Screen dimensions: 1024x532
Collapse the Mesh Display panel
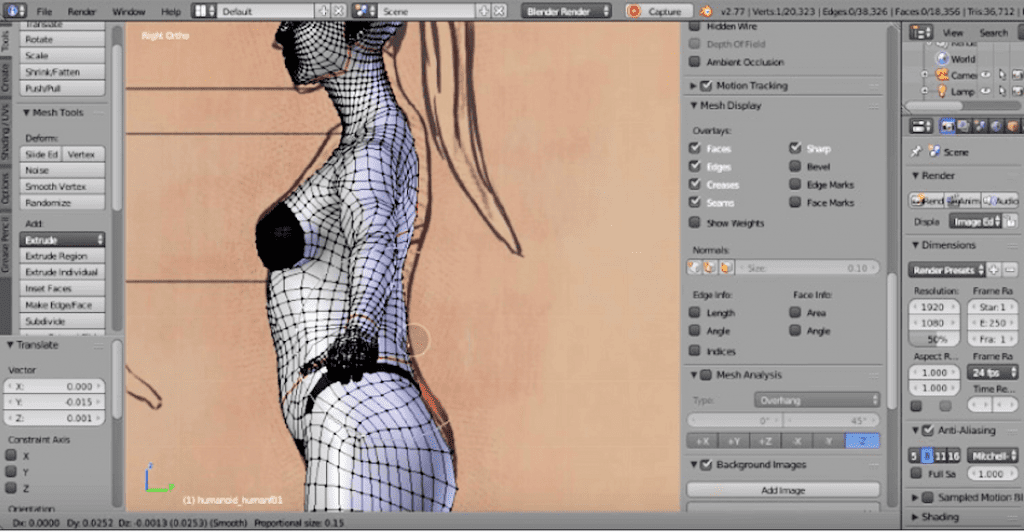(x=693, y=105)
